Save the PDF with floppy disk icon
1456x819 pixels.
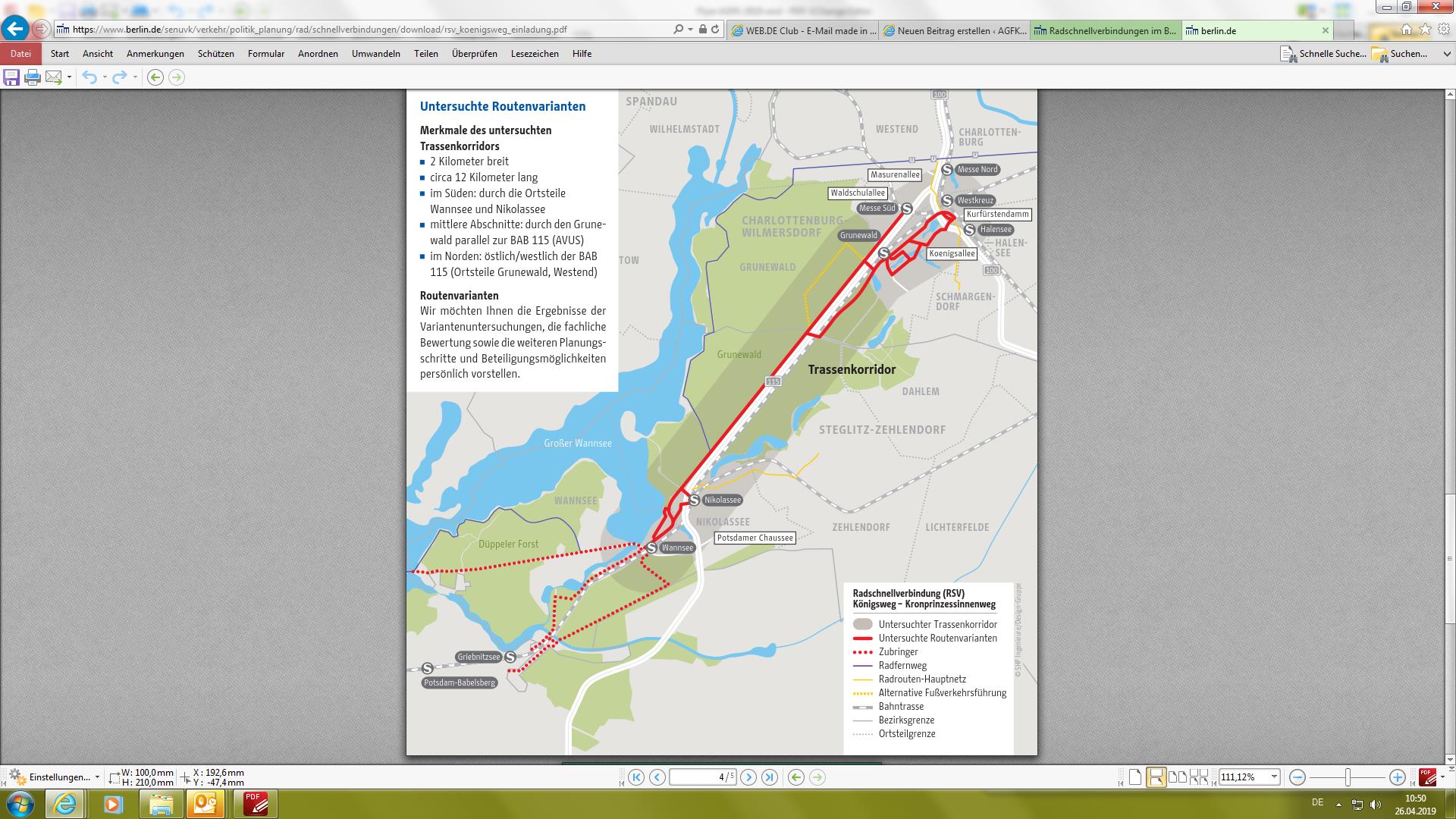[11, 77]
